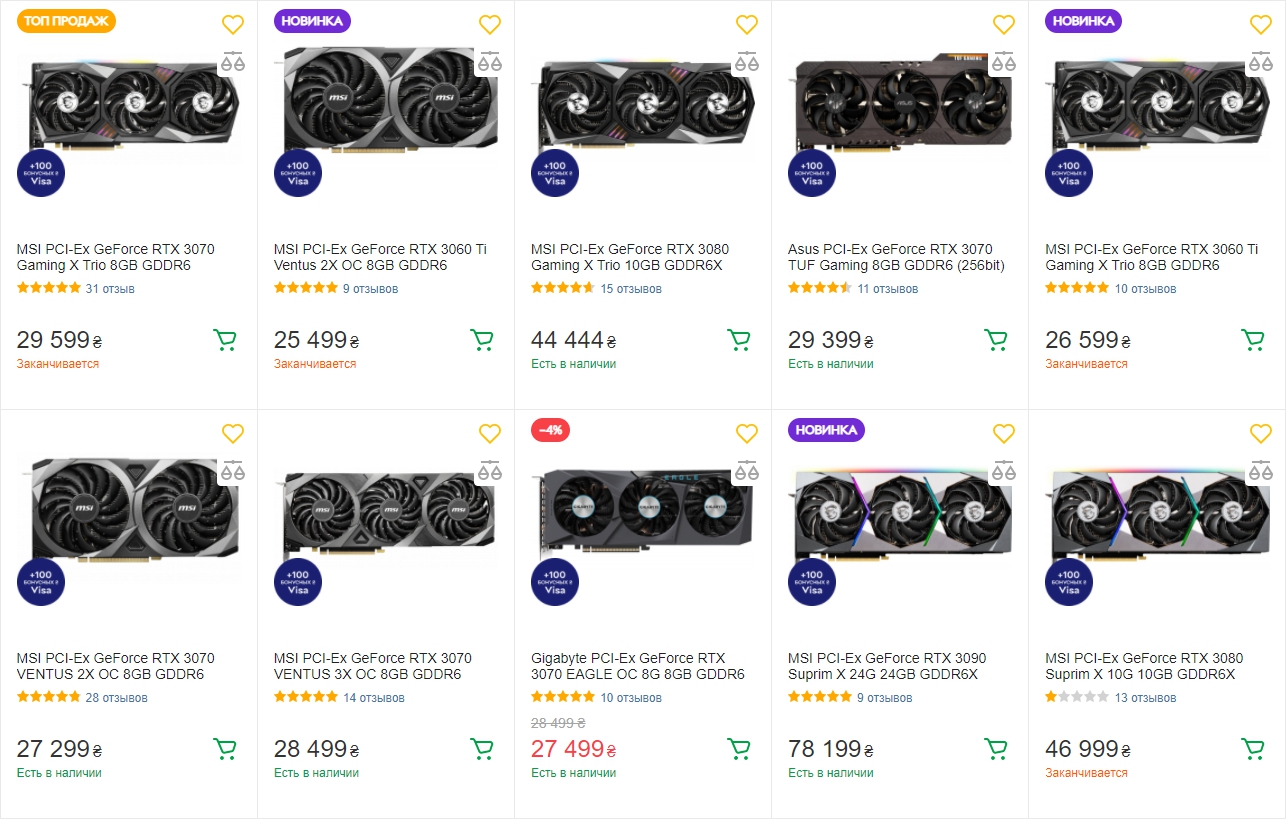Click the +100 Visa bonus badge on Gigabyte EAGLE
The height and width of the screenshot is (819, 1286).
point(555,582)
